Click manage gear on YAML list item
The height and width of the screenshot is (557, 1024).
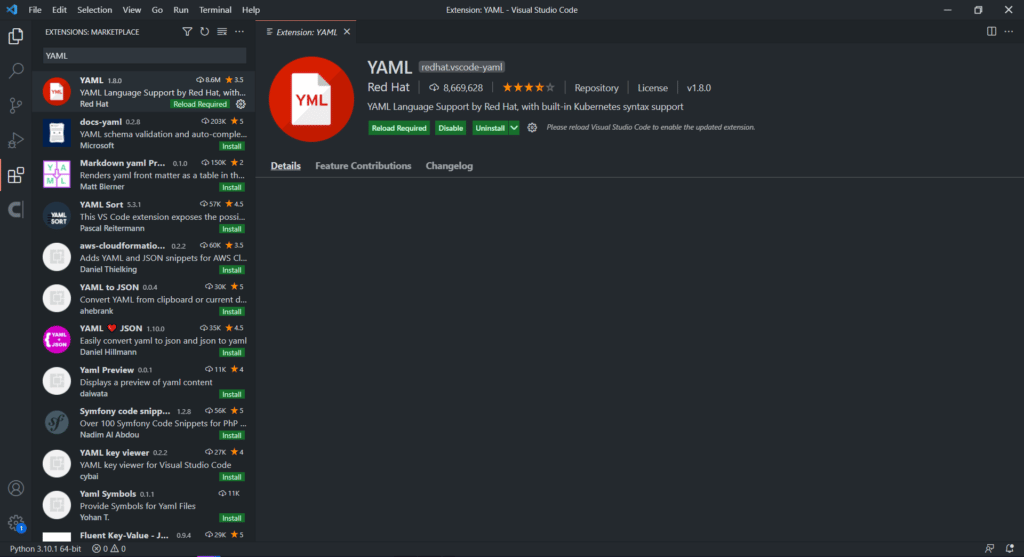pyautogui.click(x=240, y=104)
